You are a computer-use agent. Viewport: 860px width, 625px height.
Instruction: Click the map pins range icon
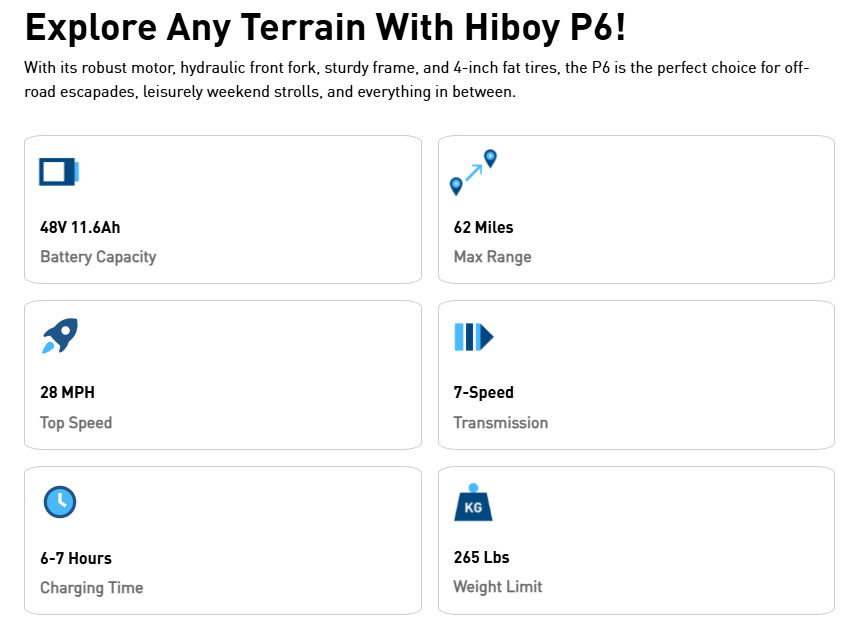click(473, 172)
